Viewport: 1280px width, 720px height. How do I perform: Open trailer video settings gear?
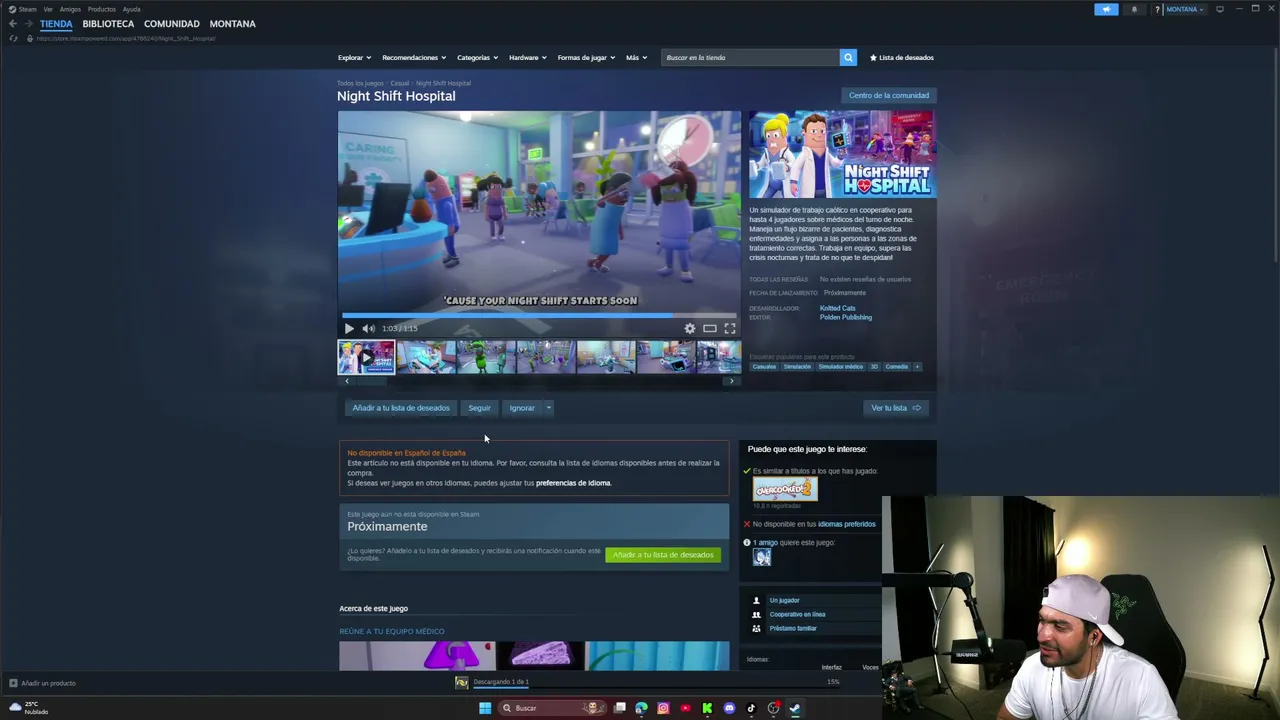coord(689,328)
